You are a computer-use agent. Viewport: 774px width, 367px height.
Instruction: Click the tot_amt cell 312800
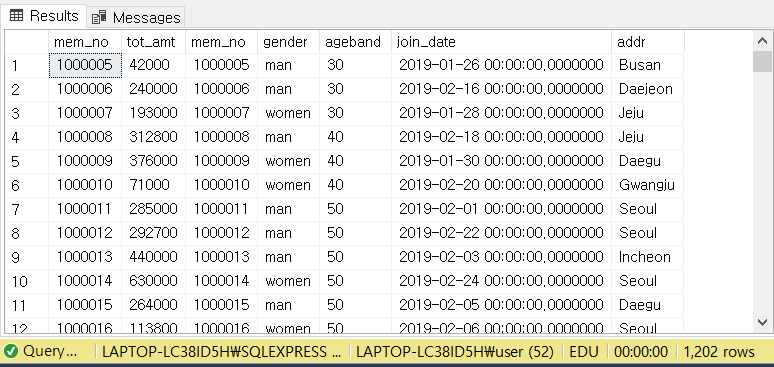click(154, 137)
